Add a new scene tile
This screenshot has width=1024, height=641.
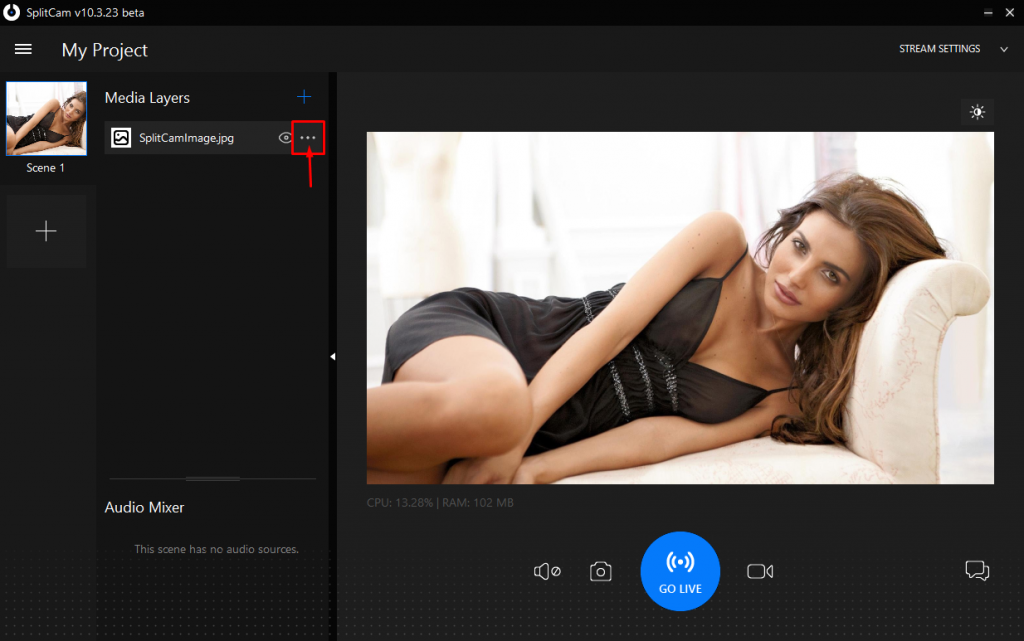pyautogui.click(x=46, y=231)
